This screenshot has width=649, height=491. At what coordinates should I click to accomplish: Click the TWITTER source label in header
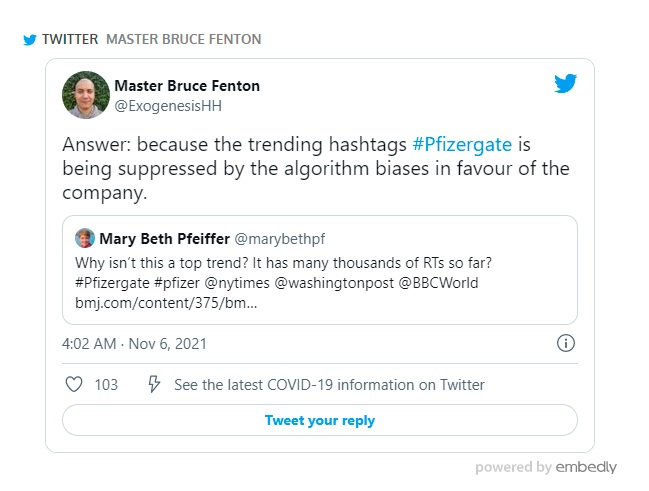70,39
